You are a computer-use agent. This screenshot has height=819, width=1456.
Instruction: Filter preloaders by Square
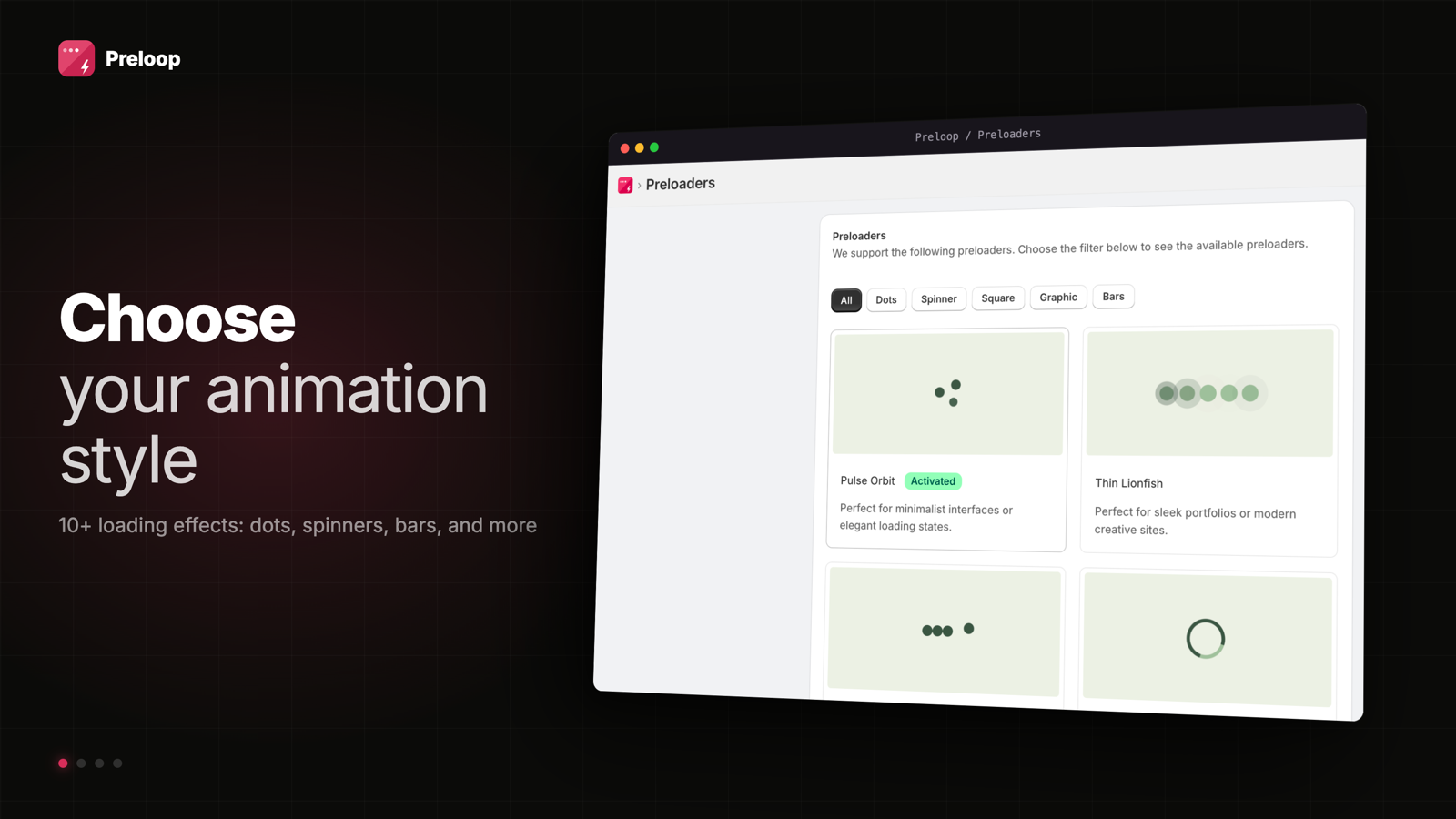[998, 298]
